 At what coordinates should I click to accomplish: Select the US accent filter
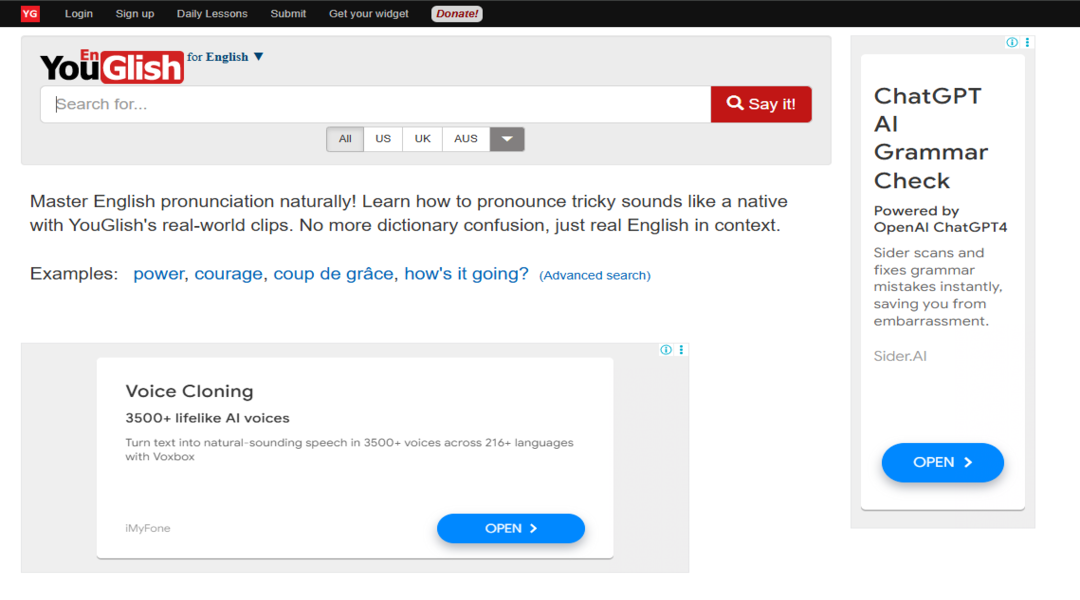383,139
